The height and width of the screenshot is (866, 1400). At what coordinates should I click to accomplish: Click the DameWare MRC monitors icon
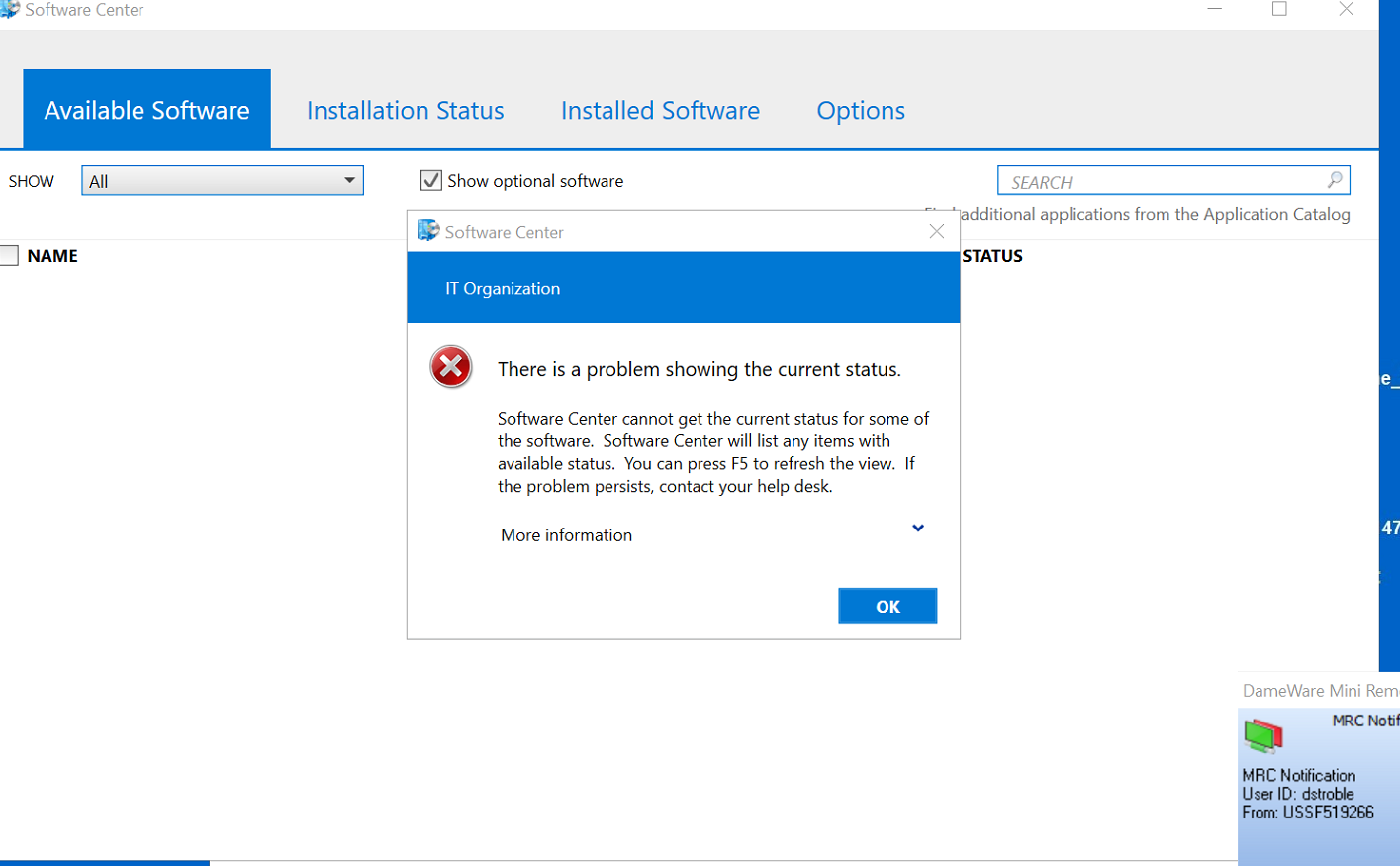[x=1263, y=736]
